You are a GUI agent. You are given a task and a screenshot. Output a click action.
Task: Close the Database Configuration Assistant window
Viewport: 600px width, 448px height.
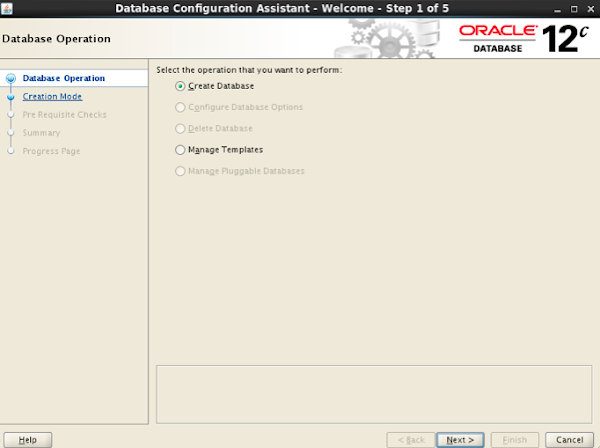coord(591,9)
